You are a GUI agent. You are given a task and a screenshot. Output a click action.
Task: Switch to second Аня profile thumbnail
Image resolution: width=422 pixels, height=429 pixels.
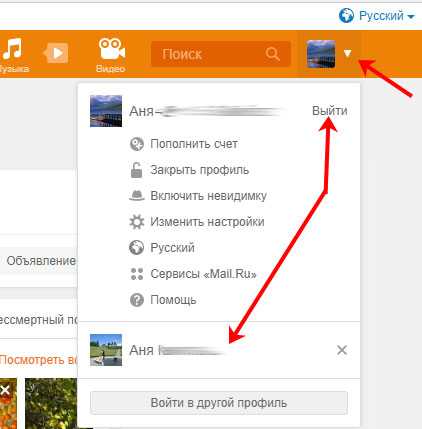[106, 350]
